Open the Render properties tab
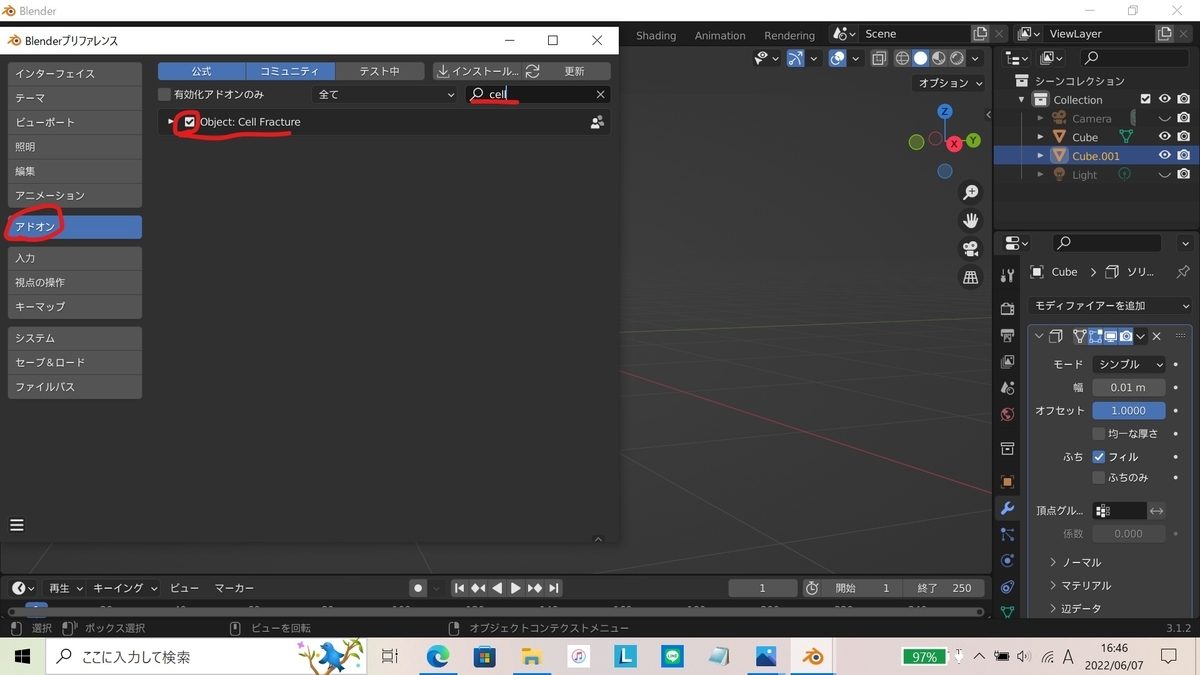The width and height of the screenshot is (1200, 675). click(1007, 309)
